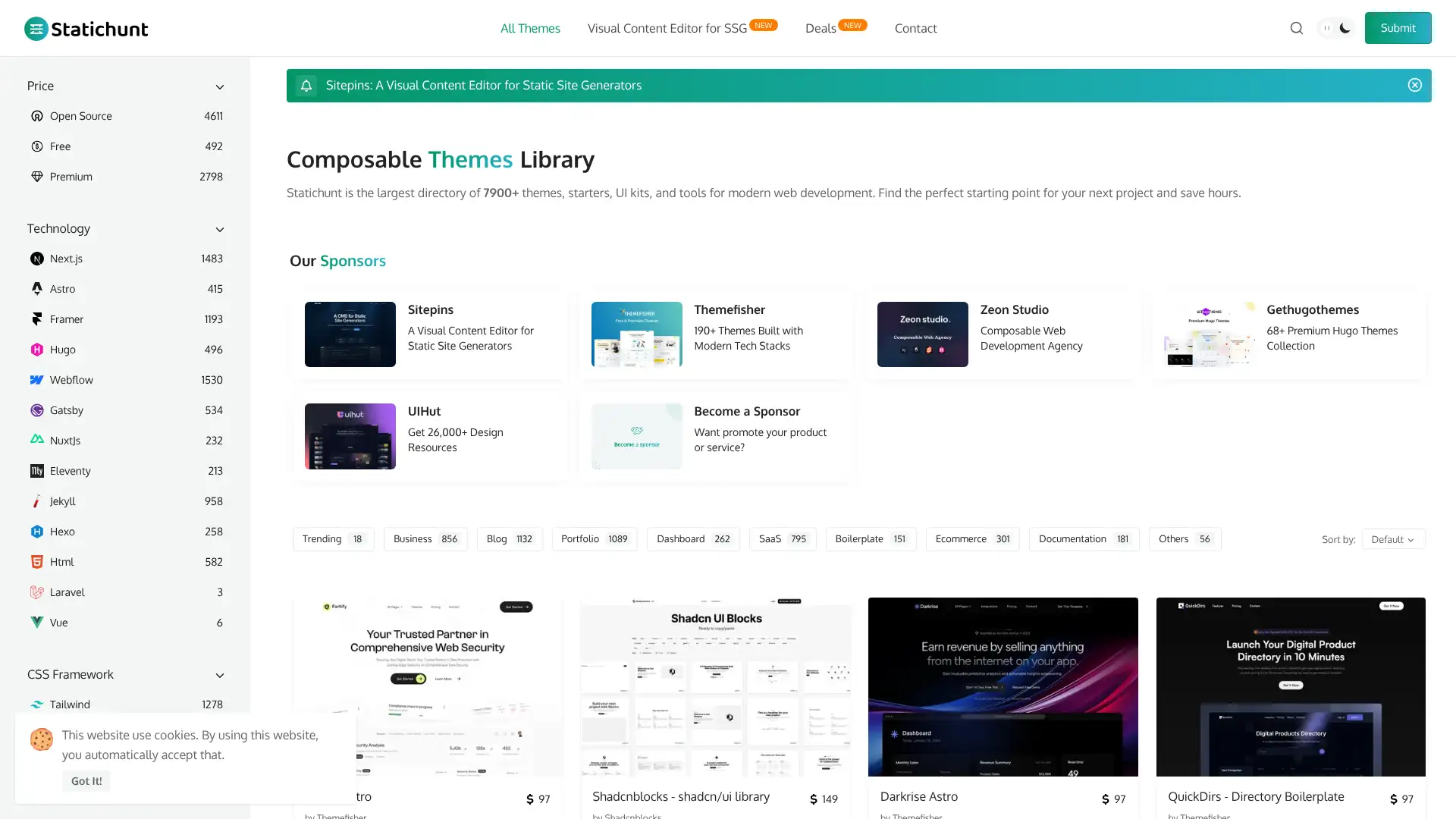This screenshot has height=819, width=1456.
Task: Click the Zeon Studio sponsor thumbnail image
Action: pos(923,334)
